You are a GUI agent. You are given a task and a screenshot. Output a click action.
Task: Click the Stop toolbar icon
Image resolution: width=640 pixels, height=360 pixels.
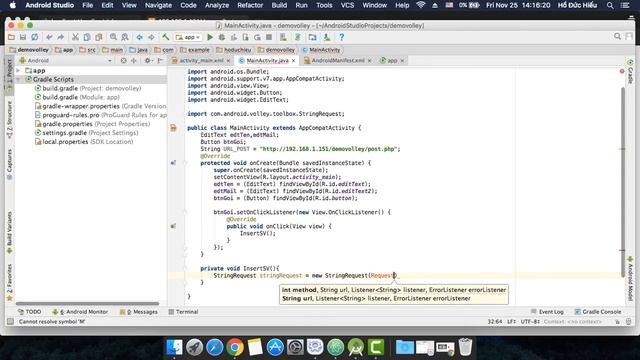tap(269, 37)
